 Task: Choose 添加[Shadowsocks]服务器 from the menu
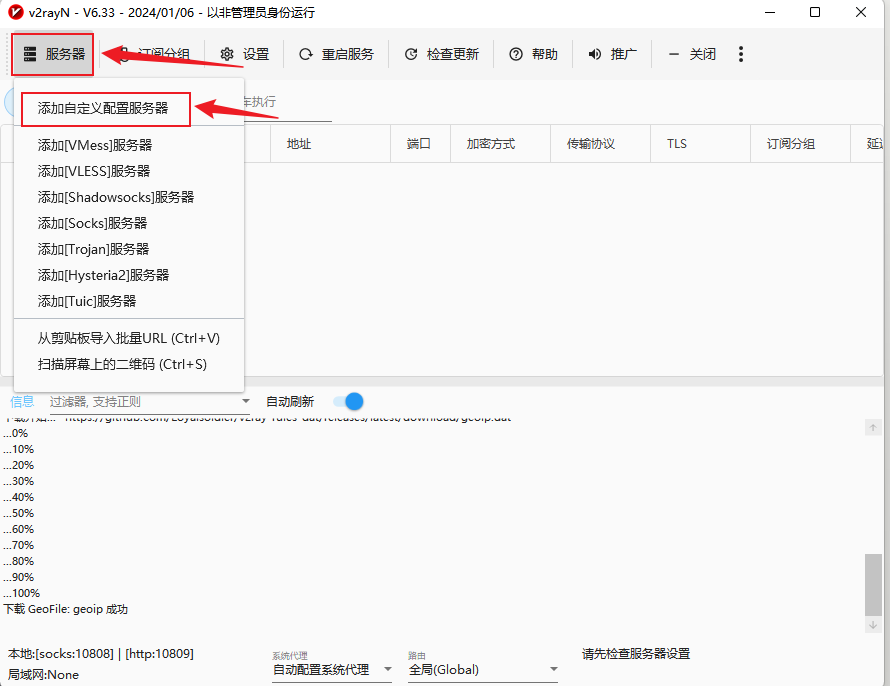tap(116, 197)
